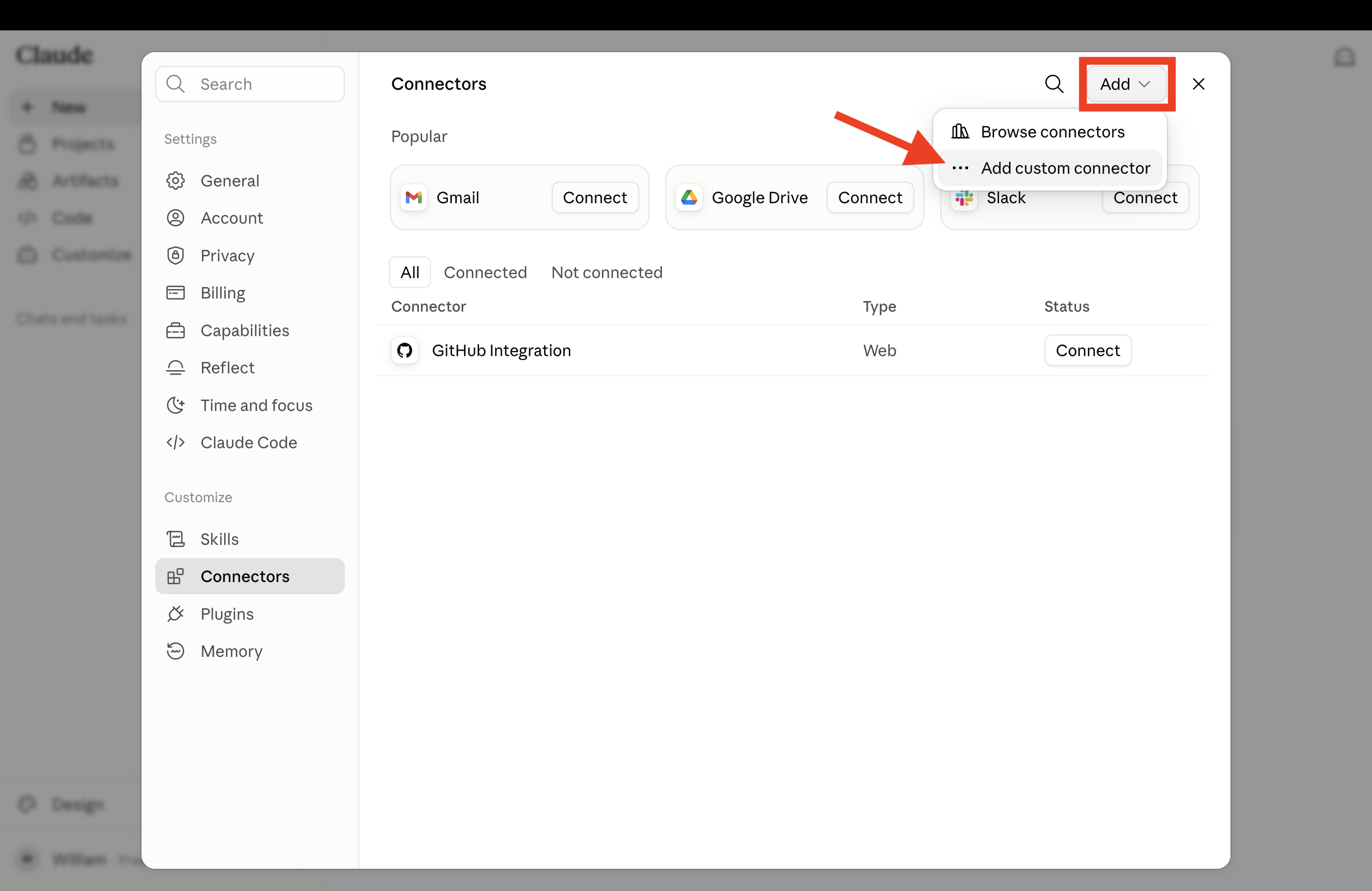Click the Claude Code brackets icon

coord(175,443)
